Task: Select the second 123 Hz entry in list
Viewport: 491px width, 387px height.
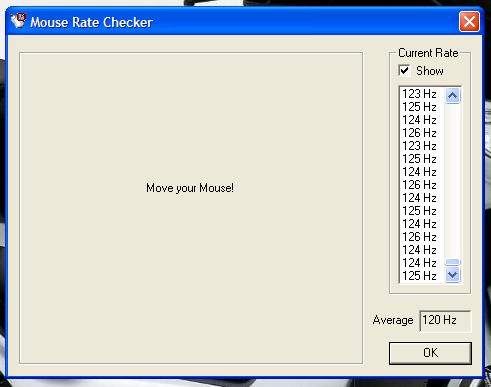Action: tap(419, 146)
